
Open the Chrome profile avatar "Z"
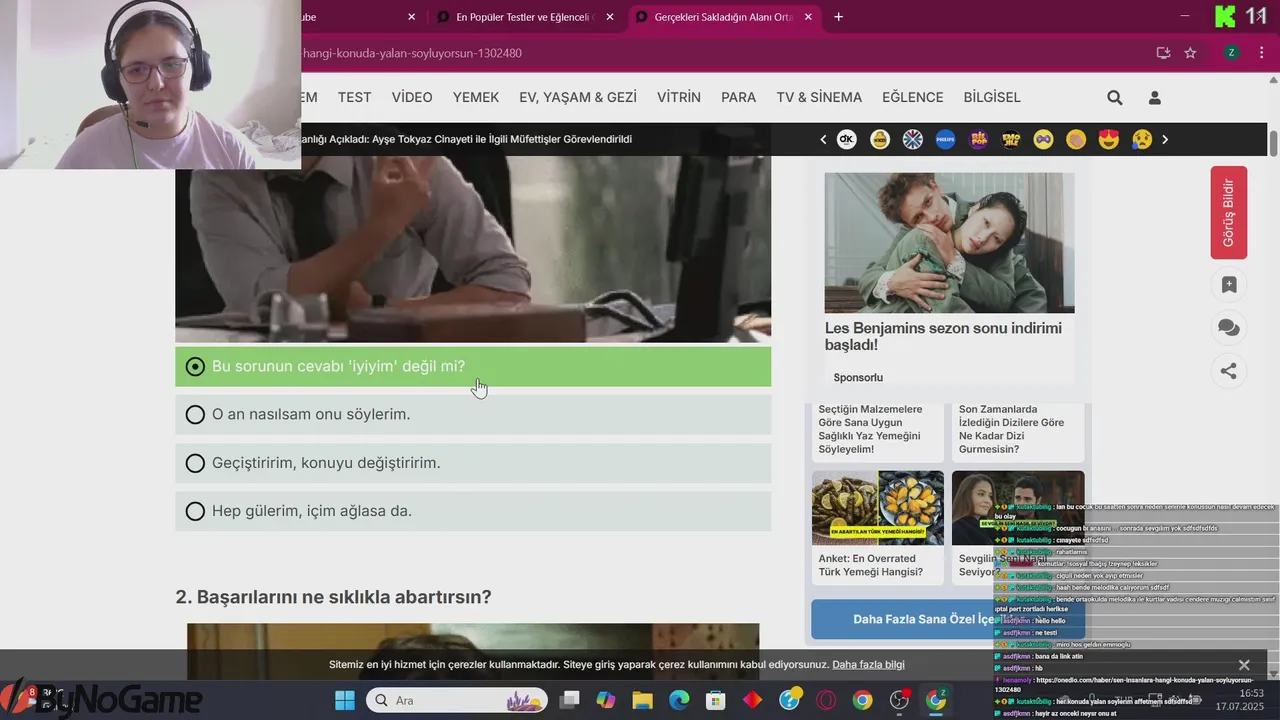coord(1231,53)
